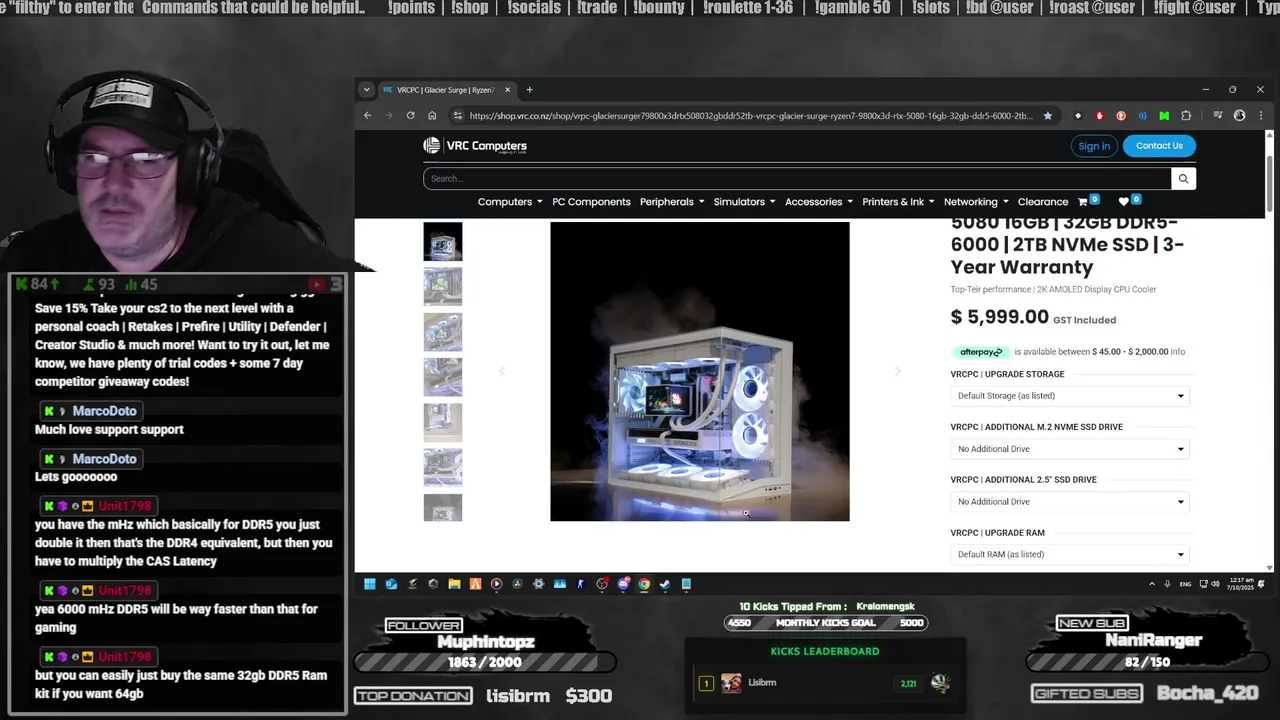Screen dimensions: 1280x720
Task: Focus the site search field
Action: (797, 178)
